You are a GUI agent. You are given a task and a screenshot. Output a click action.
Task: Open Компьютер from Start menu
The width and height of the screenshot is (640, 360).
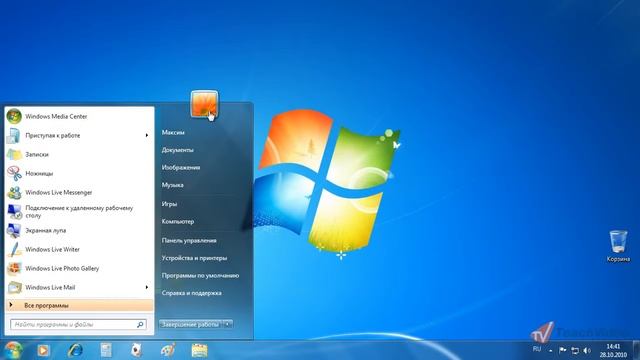pos(178,221)
